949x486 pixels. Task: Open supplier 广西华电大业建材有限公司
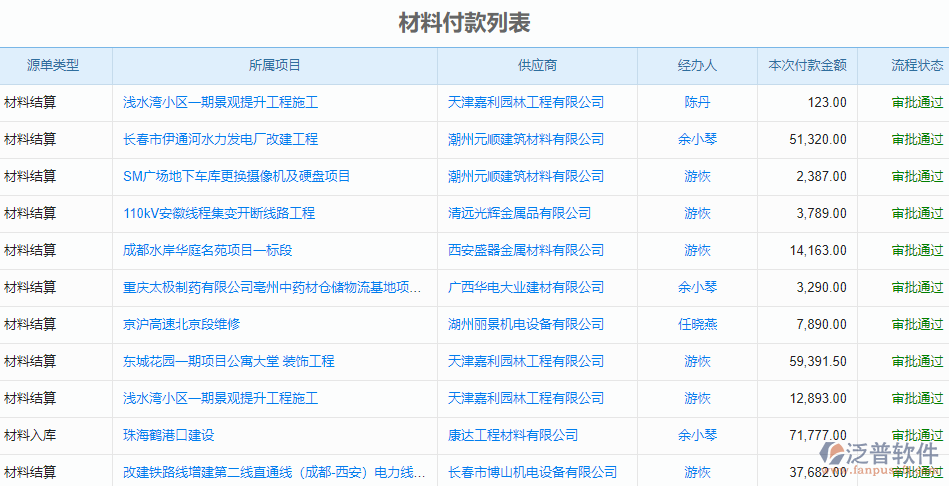(526, 287)
